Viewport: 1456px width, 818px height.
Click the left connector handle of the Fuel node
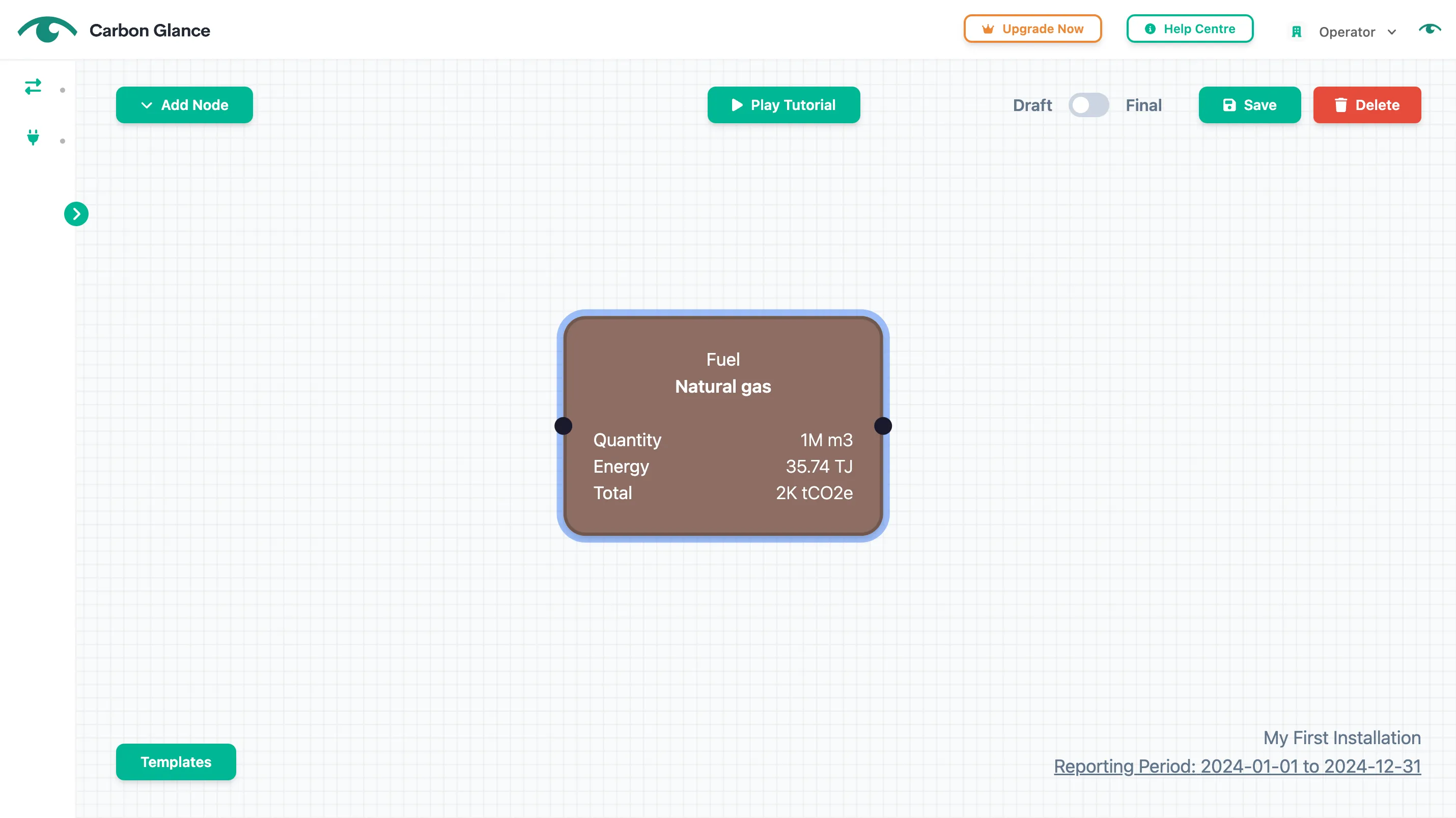pyautogui.click(x=563, y=426)
